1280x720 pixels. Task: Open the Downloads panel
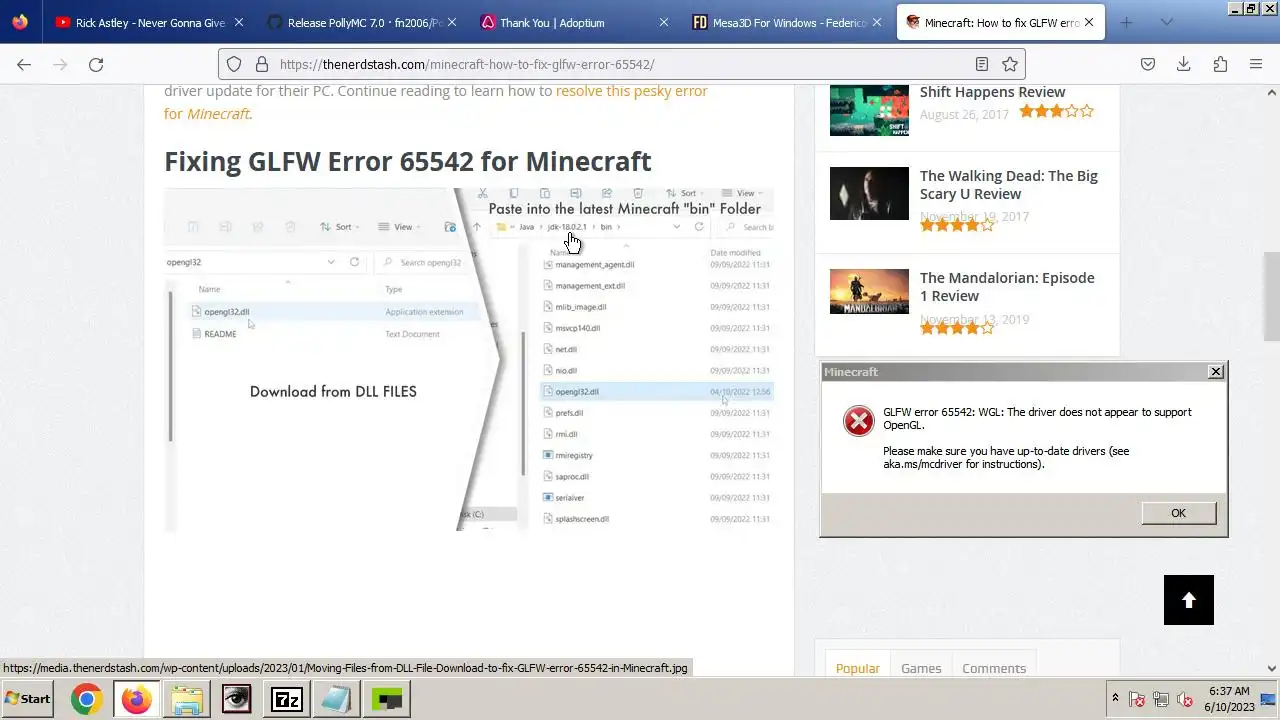pyautogui.click(x=1184, y=64)
